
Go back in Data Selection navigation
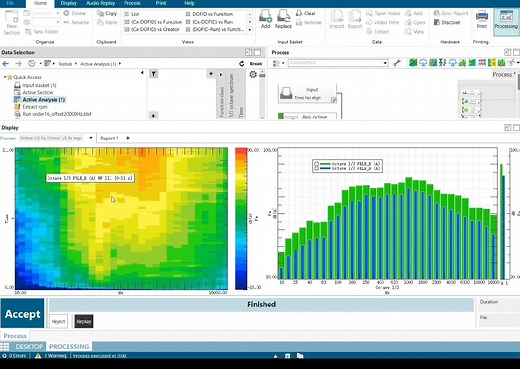coord(6,64)
